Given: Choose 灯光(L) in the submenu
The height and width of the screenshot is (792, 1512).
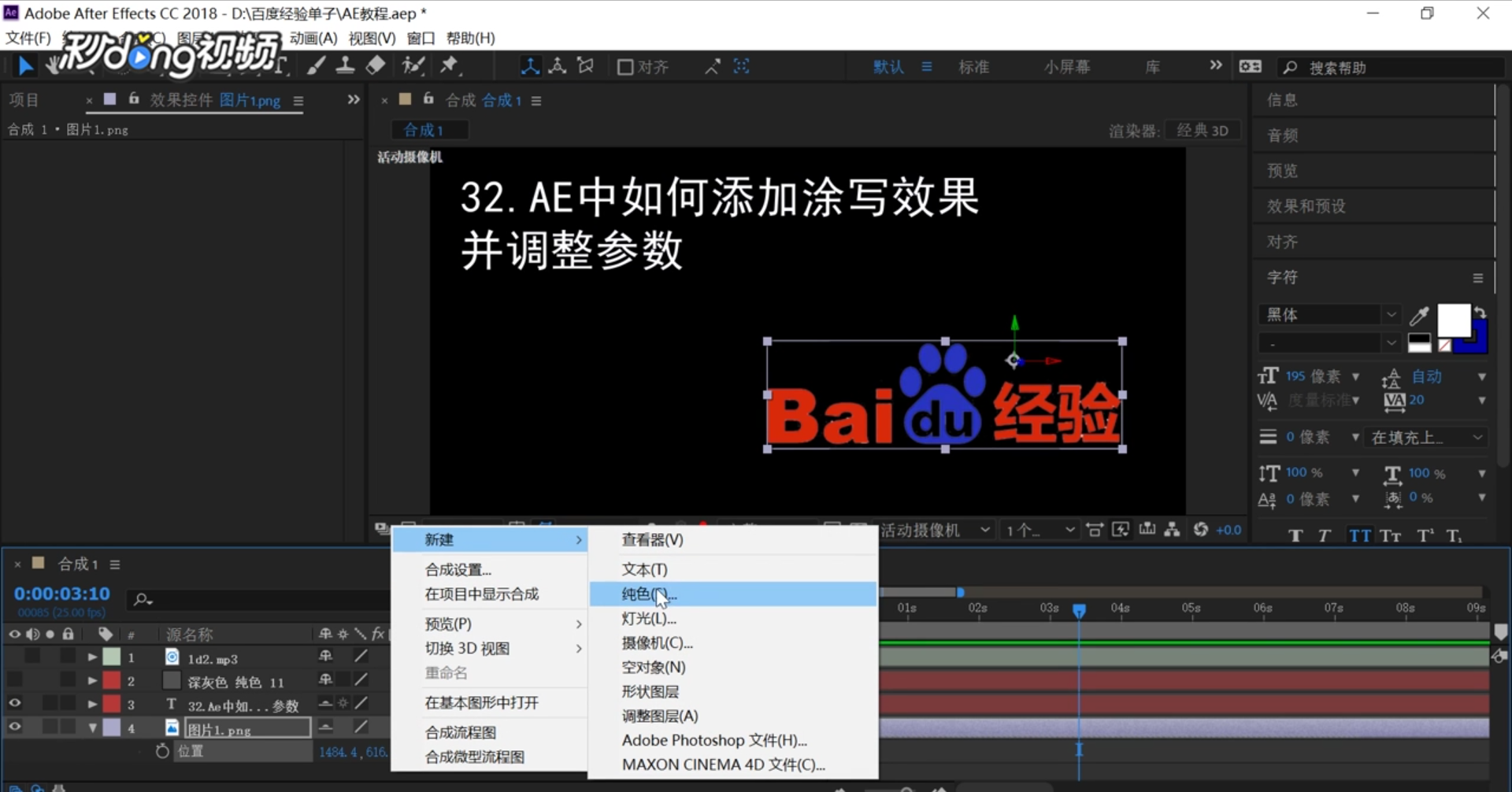Looking at the screenshot, I should [x=733, y=619].
